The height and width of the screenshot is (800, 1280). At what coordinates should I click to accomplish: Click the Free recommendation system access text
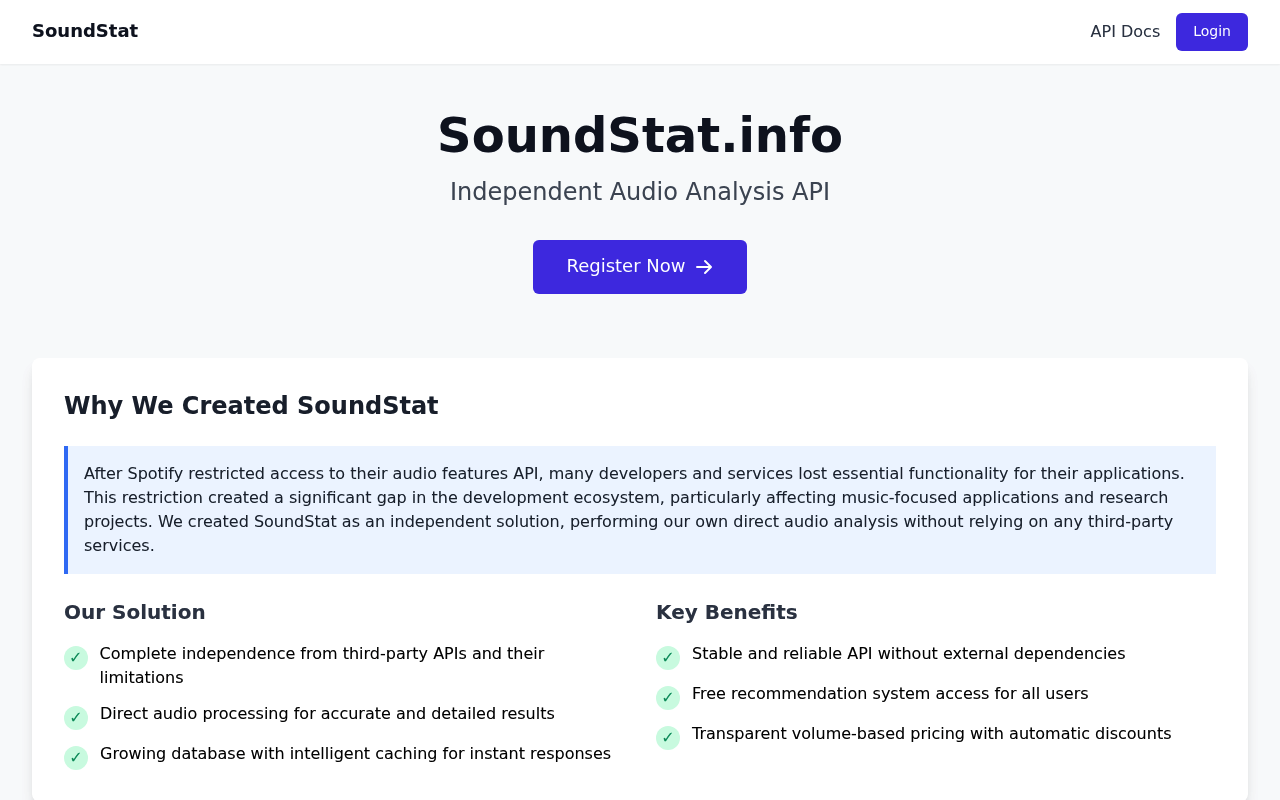(x=890, y=694)
